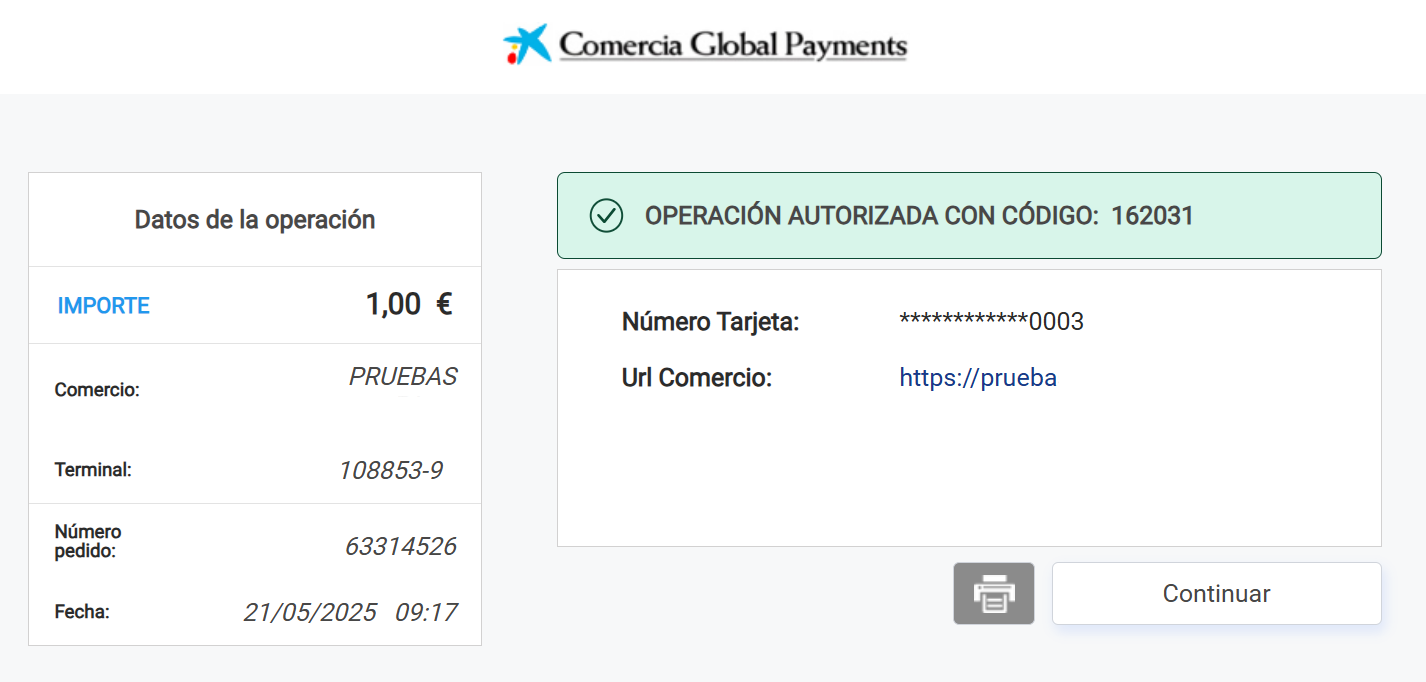Click the green authorized checkmark icon

click(606, 215)
